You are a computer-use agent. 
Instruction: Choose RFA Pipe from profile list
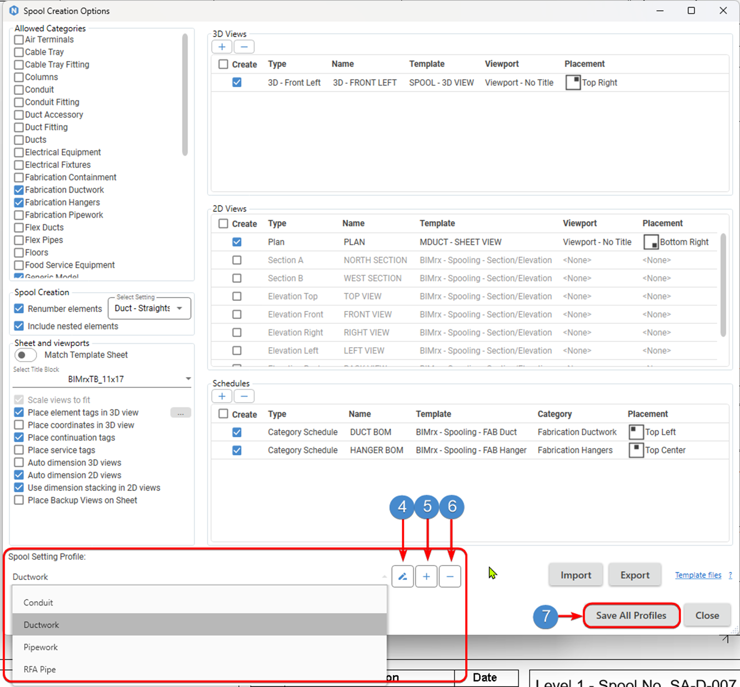pyautogui.click(x=200, y=669)
